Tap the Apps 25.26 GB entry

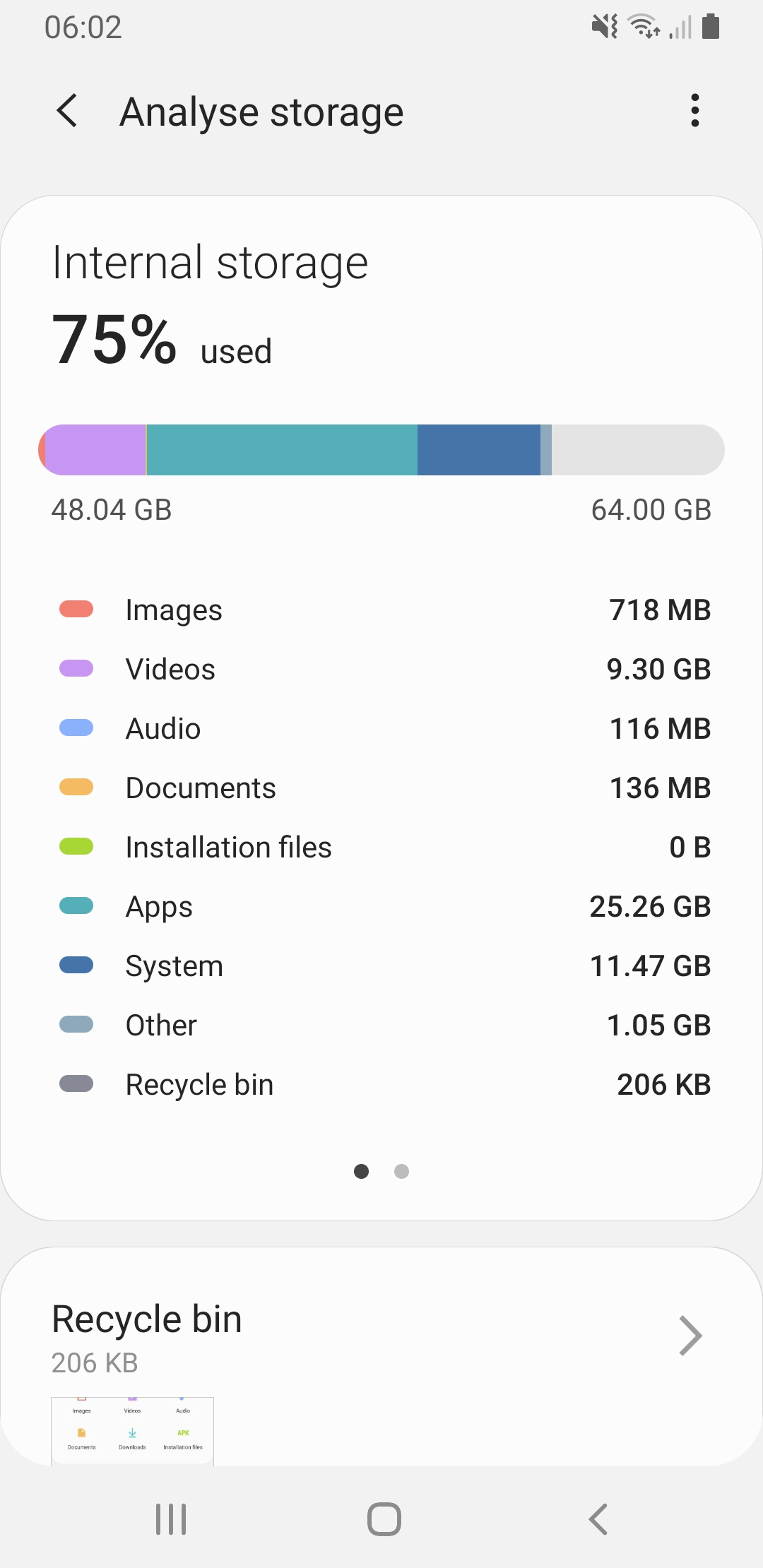[x=381, y=907]
